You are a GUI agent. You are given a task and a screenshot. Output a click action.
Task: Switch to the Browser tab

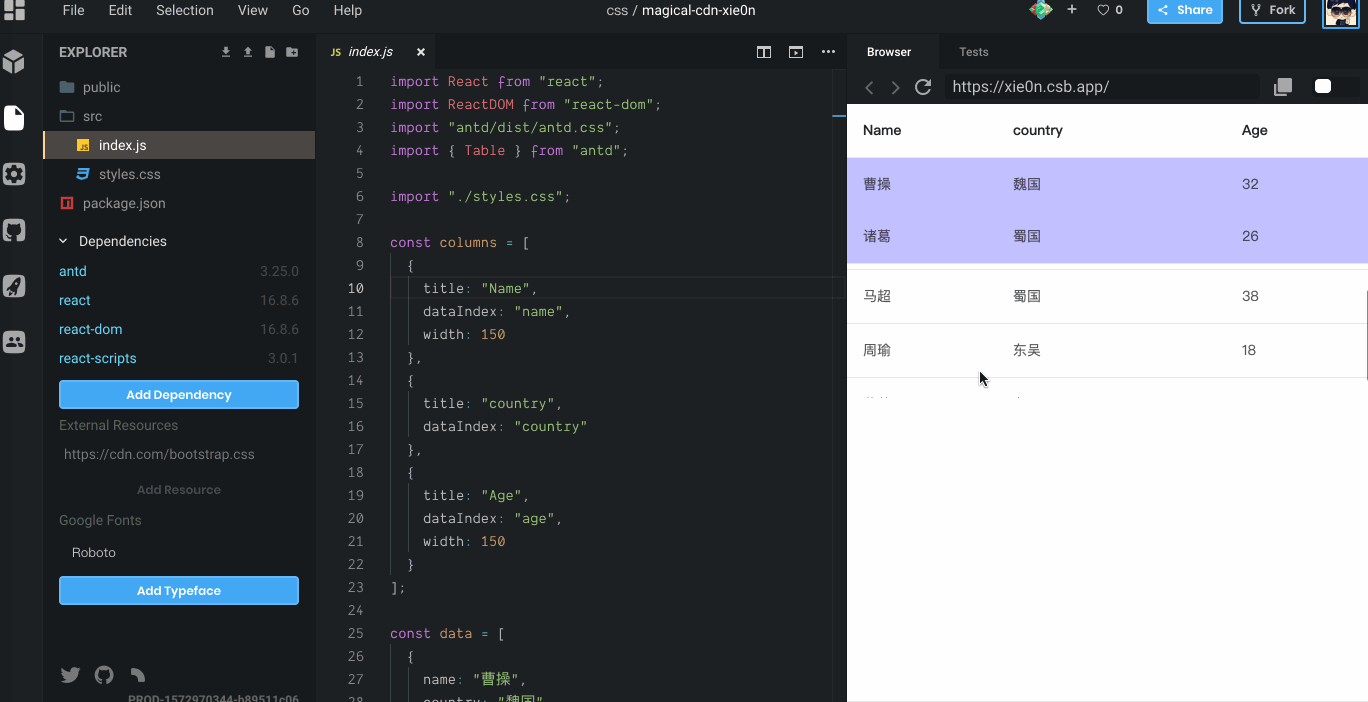[889, 52]
